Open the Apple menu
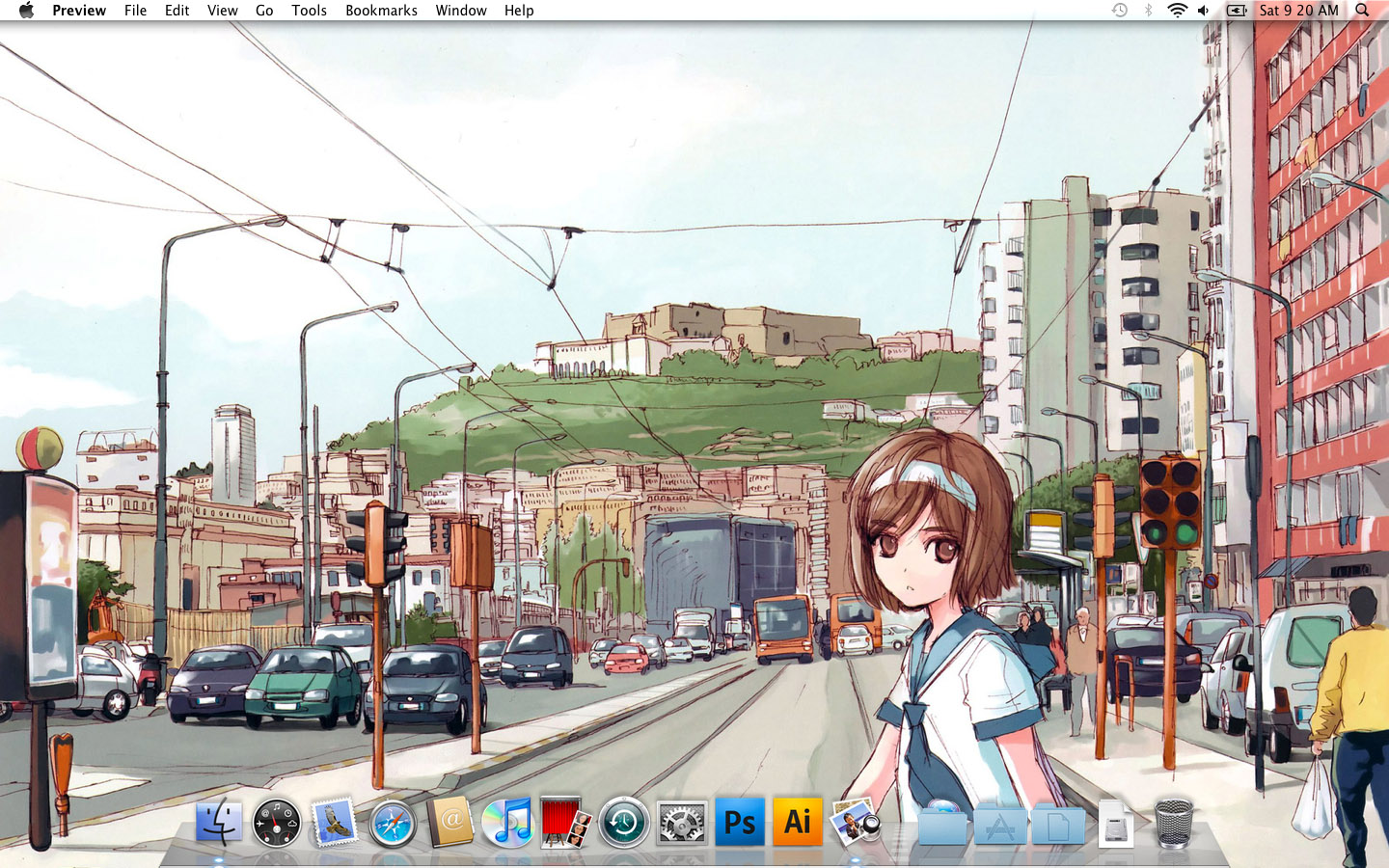 (x=26, y=11)
